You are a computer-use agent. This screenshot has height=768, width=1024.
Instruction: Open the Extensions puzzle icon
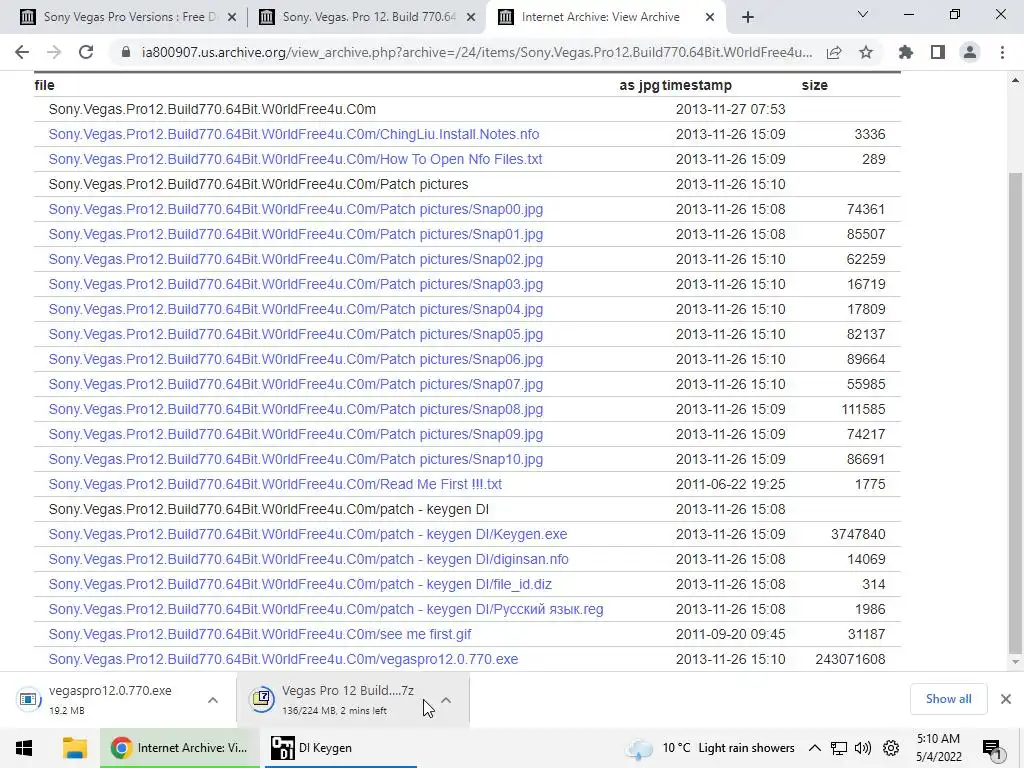click(x=906, y=52)
